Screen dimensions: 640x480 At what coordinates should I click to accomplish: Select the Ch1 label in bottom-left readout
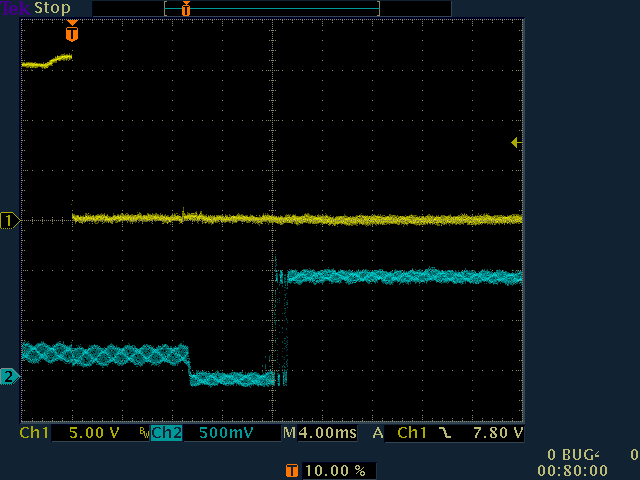coord(35,434)
